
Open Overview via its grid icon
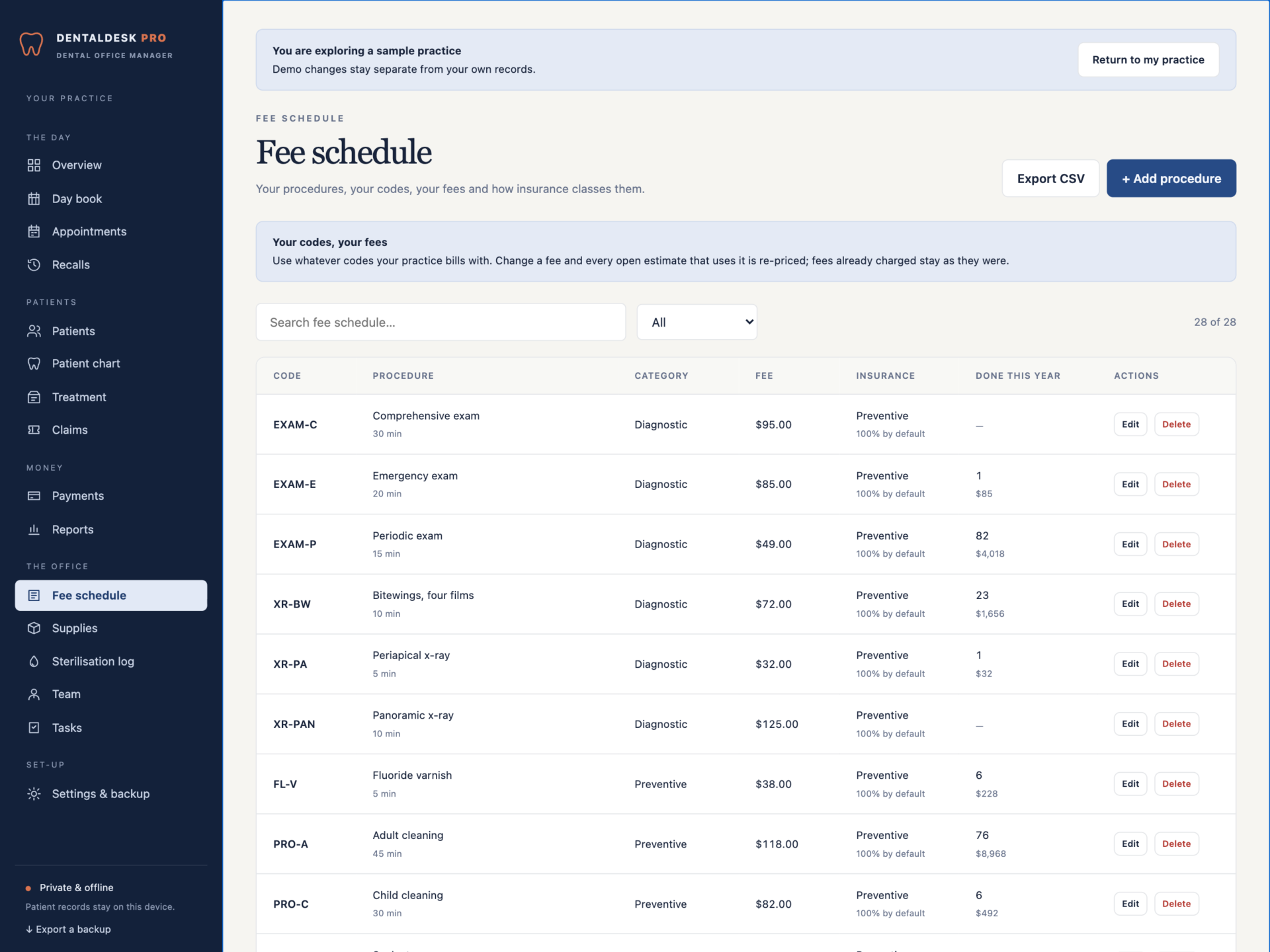[34, 165]
